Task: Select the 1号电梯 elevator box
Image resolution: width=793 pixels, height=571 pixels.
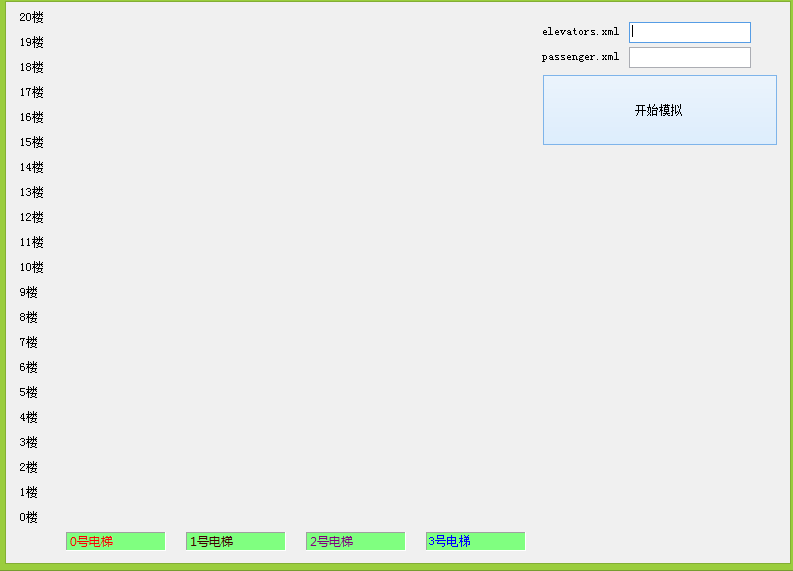Action: (236, 541)
